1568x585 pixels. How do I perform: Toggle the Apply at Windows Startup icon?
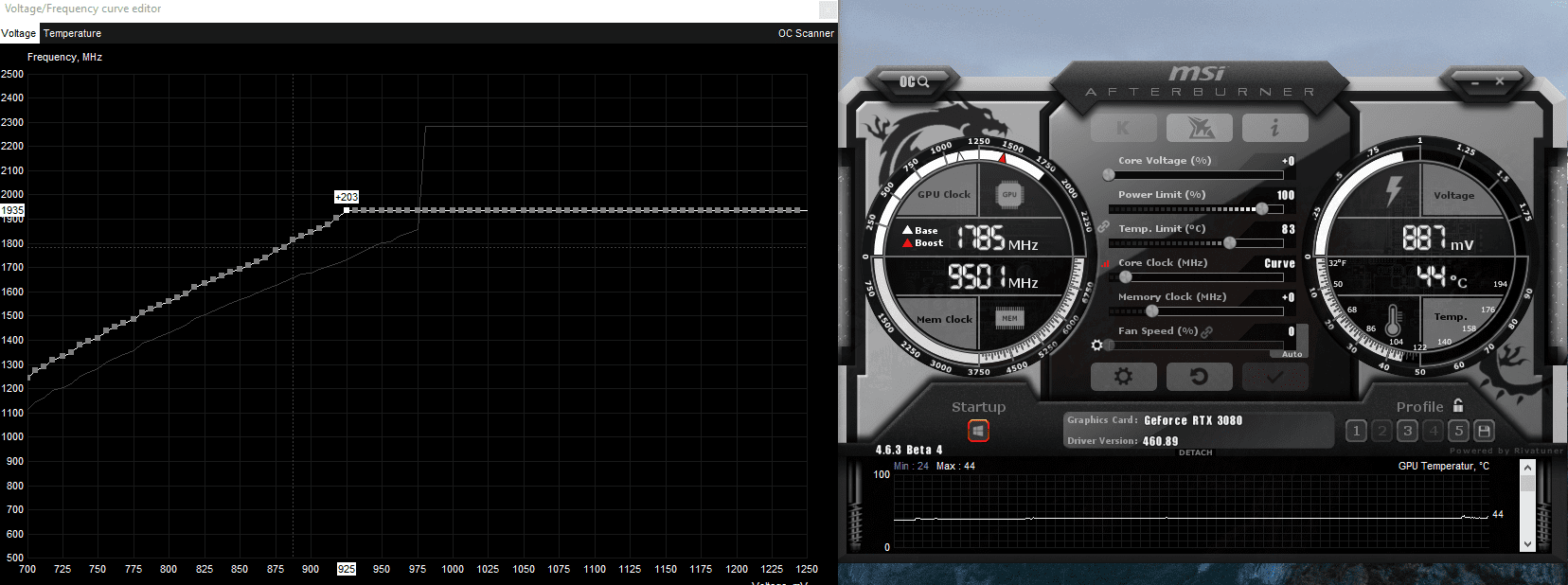(x=978, y=431)
